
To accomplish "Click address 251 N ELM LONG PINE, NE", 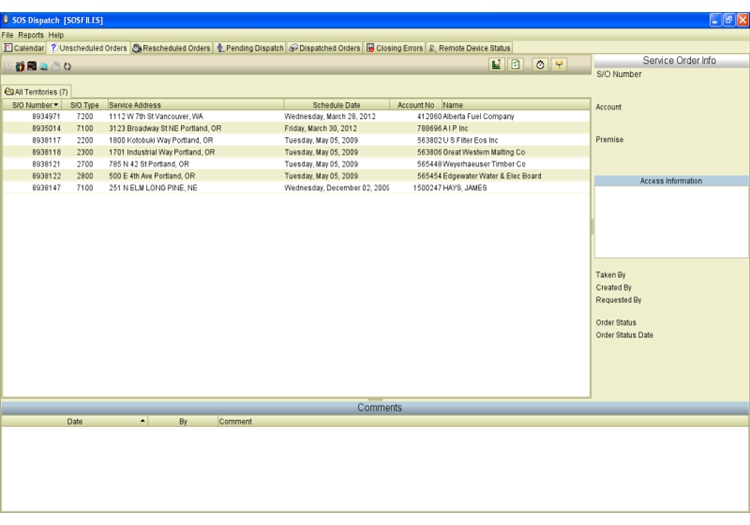I will tap(153, 188).
